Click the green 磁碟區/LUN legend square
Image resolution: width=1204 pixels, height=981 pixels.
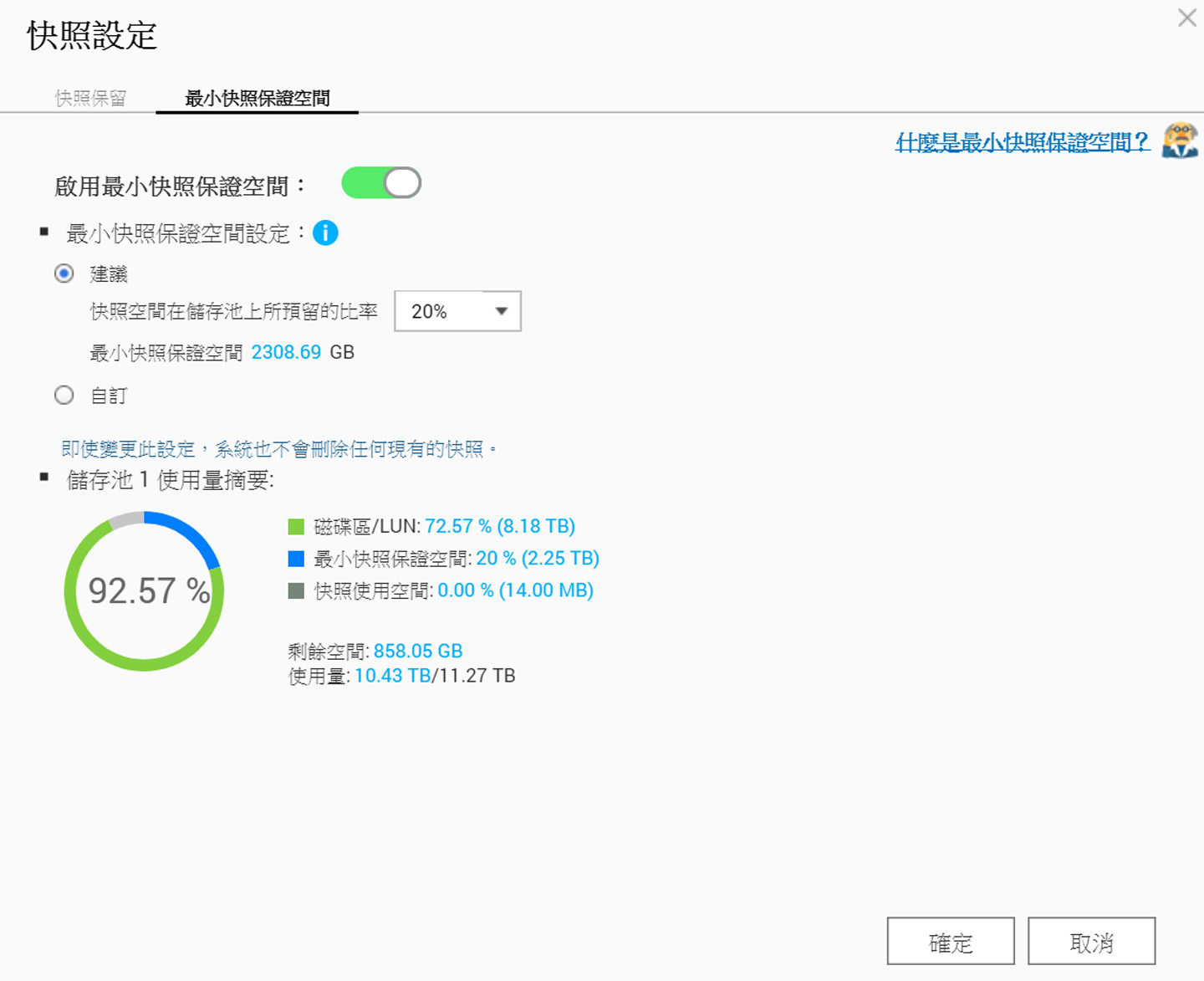295,526
